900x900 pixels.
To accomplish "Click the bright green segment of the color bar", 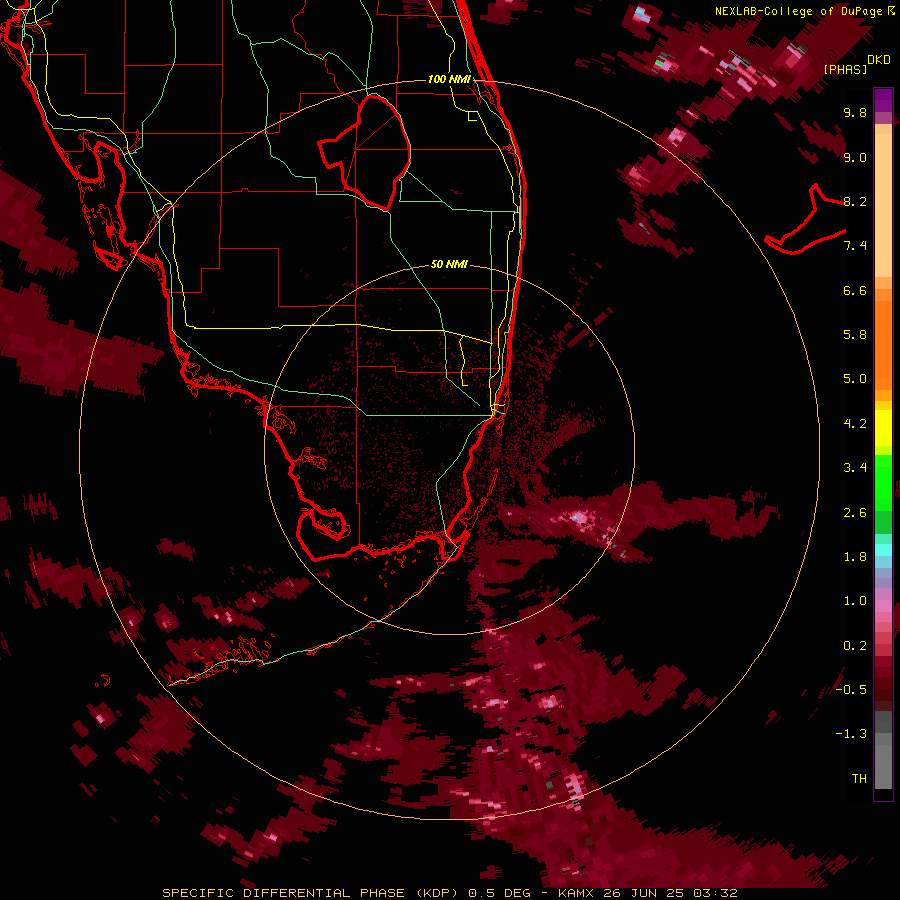I will (883, 482).
